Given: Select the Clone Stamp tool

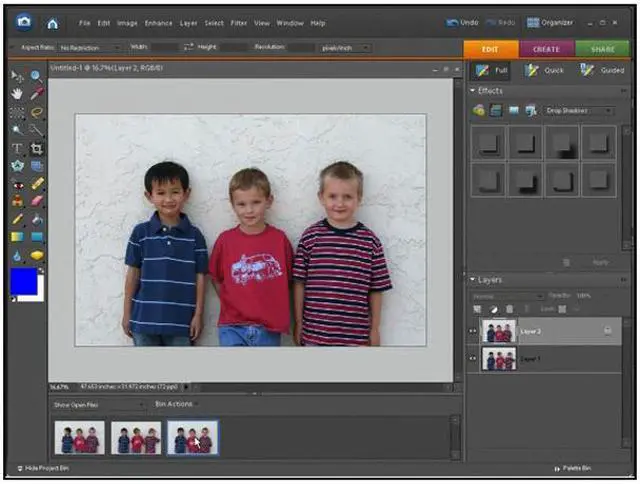Looking at the screenshot, I should click(x=17, y=201).
